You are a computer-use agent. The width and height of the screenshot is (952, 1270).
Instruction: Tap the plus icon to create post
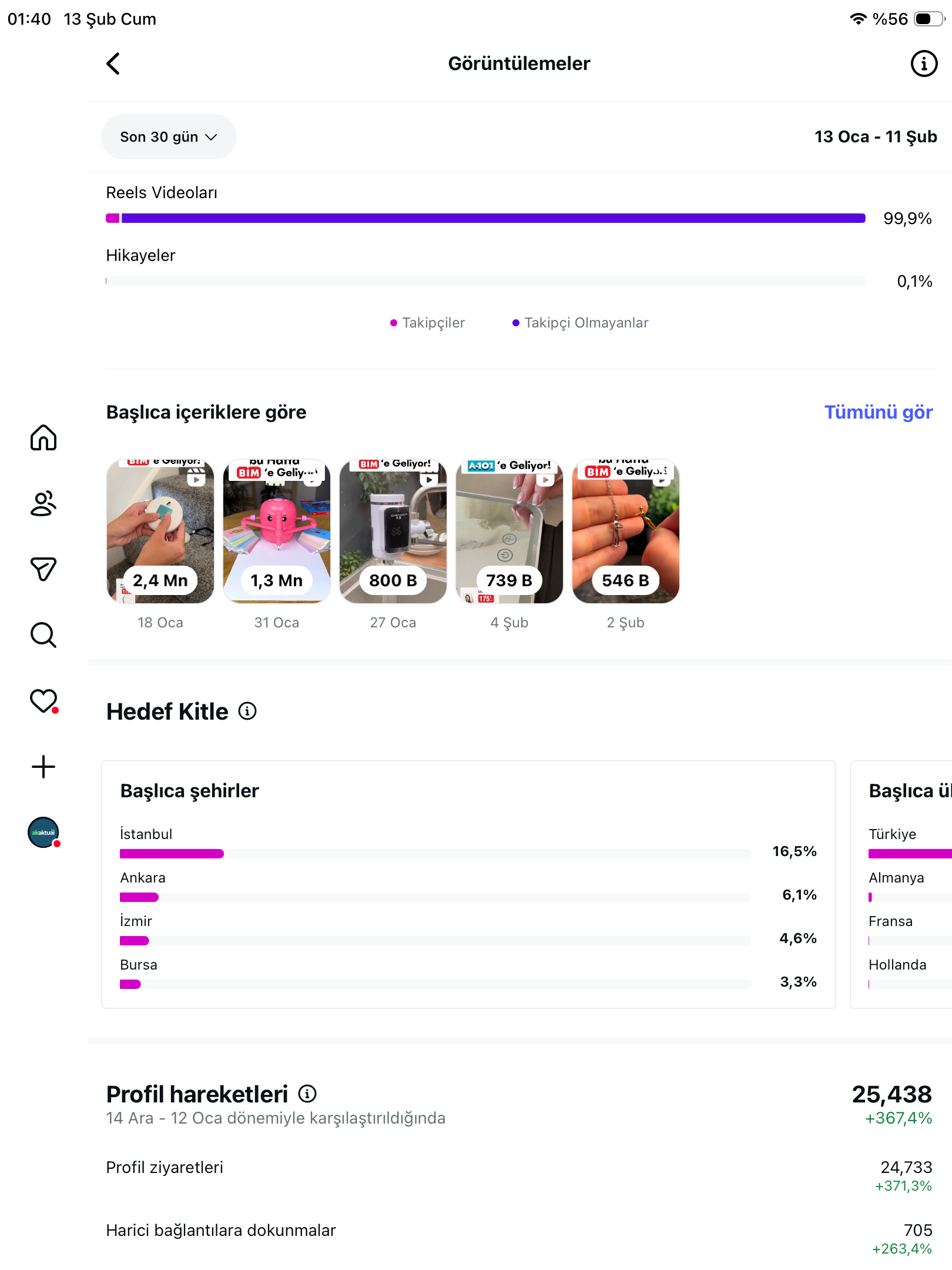click(43, 767)
